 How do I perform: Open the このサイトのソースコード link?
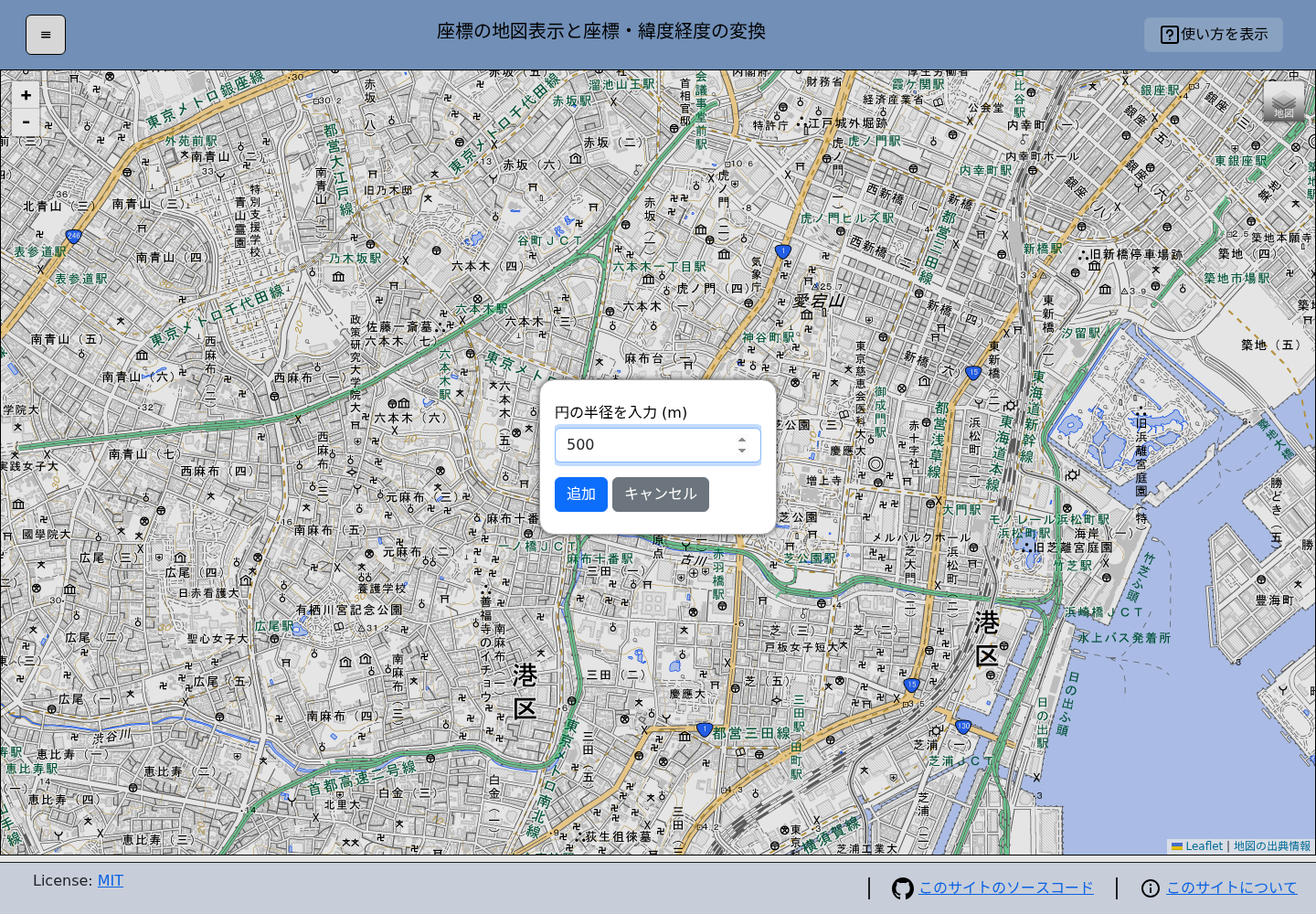coord(1006,887)
